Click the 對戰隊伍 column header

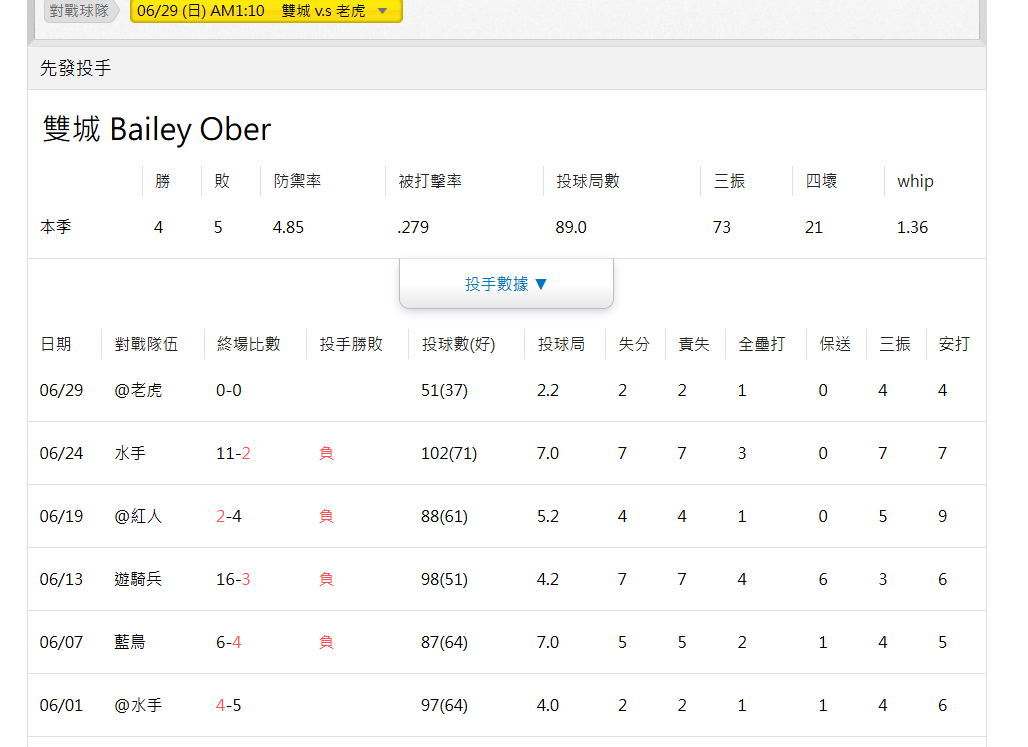coord(146,344)
